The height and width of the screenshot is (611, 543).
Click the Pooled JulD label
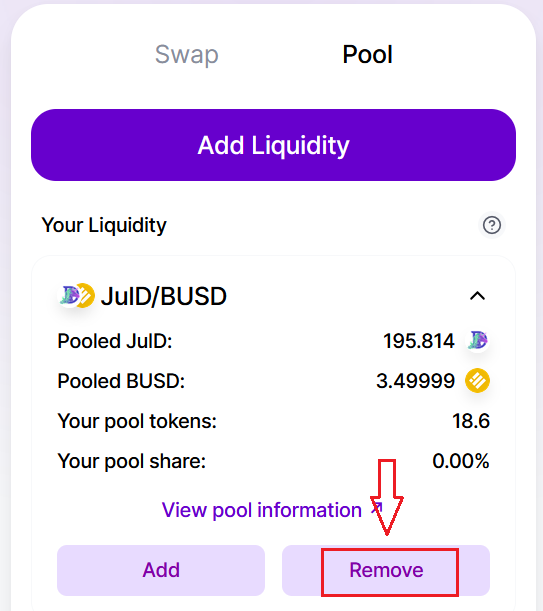pyautogui.click(x=115, y=341)
